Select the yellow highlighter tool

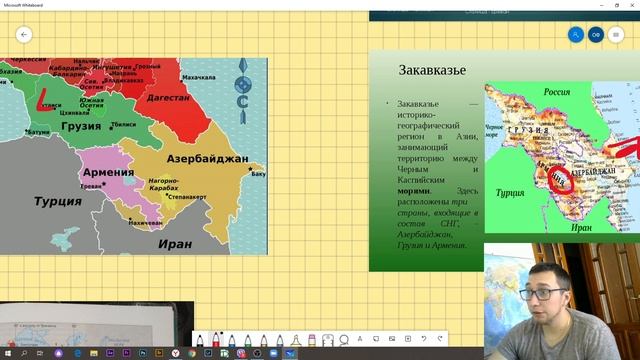(x=296, y=340)
